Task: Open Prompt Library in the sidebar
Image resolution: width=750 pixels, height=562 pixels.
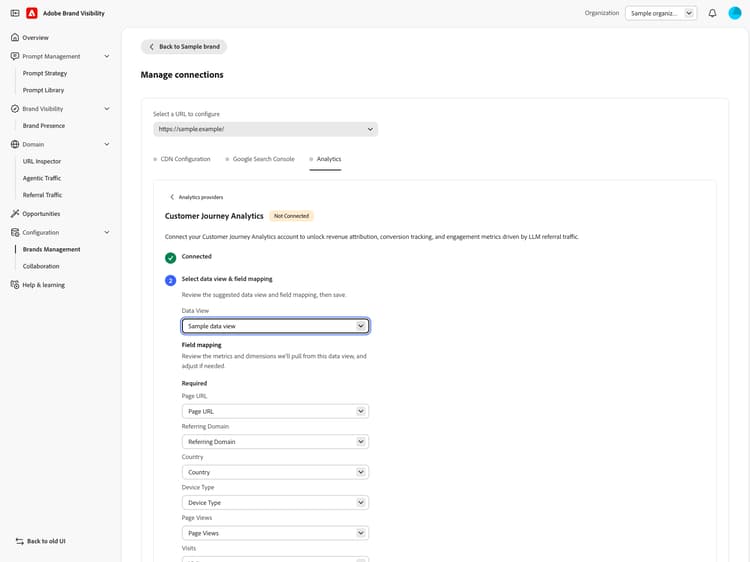Action: (x=44, y=90)
